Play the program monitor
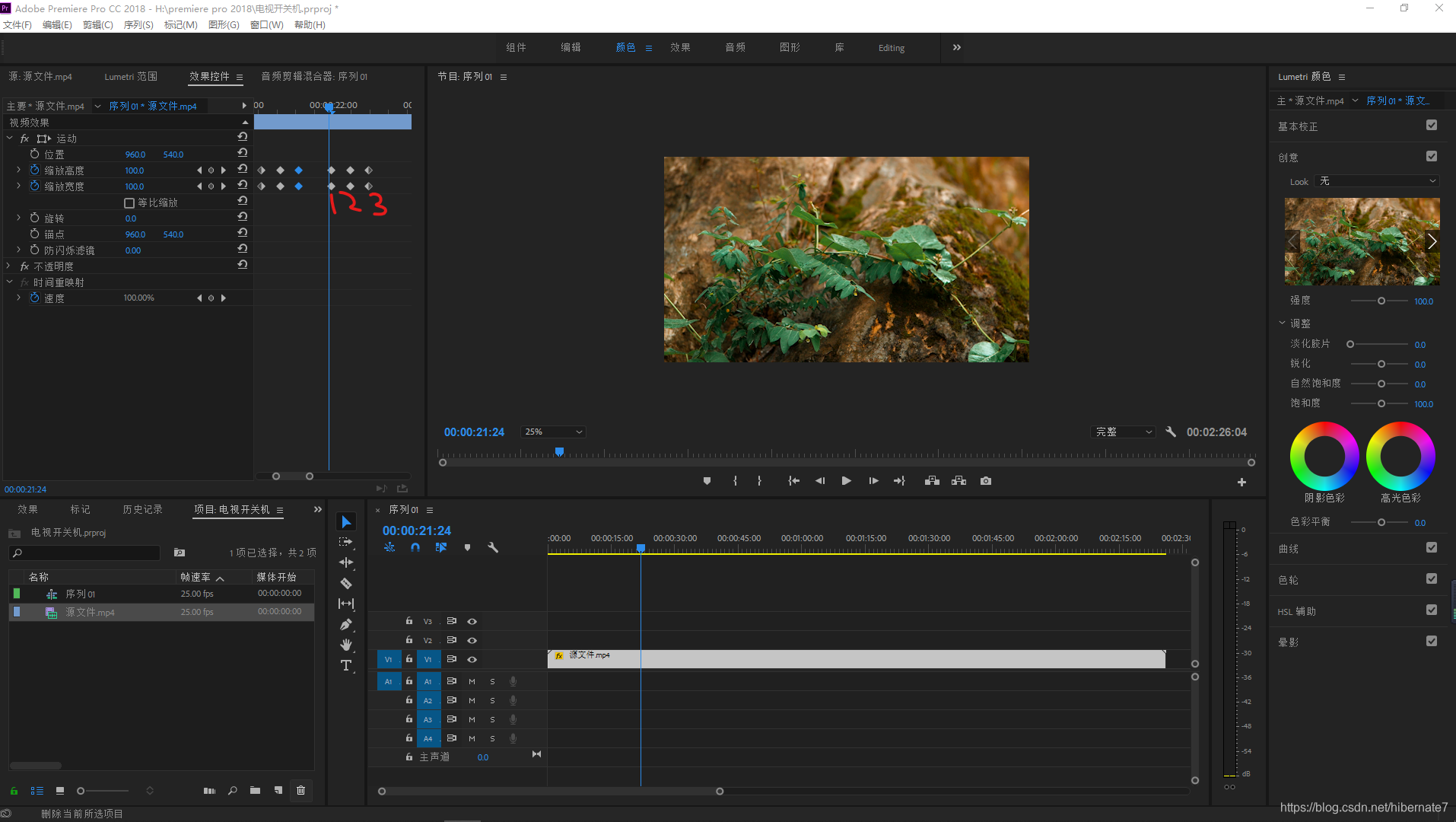 click(x=846, y=481)
